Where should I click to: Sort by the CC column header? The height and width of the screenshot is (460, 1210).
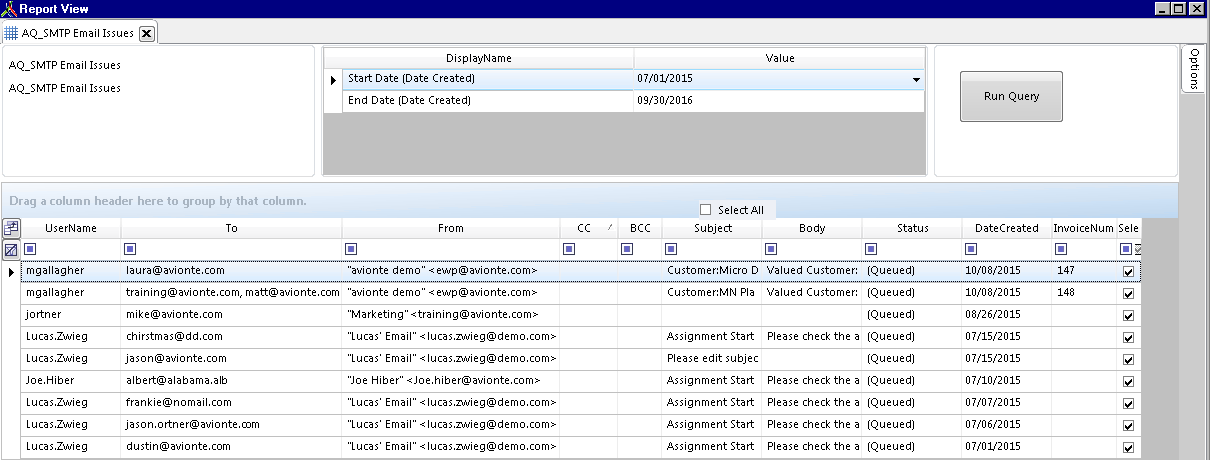[588, 228]
